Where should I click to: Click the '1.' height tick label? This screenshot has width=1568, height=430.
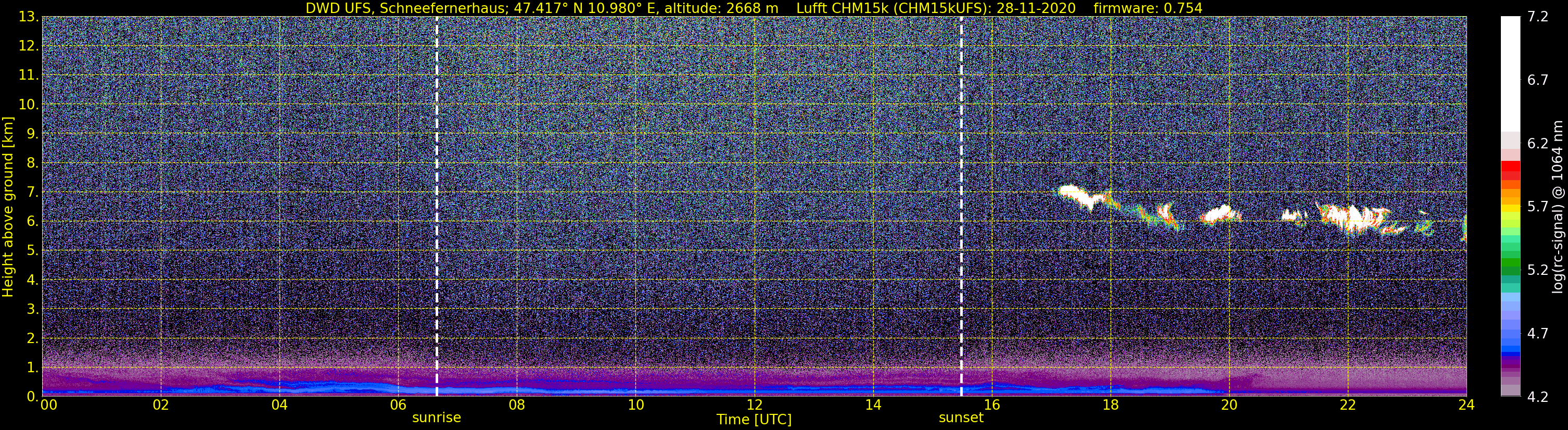point(33,367)
